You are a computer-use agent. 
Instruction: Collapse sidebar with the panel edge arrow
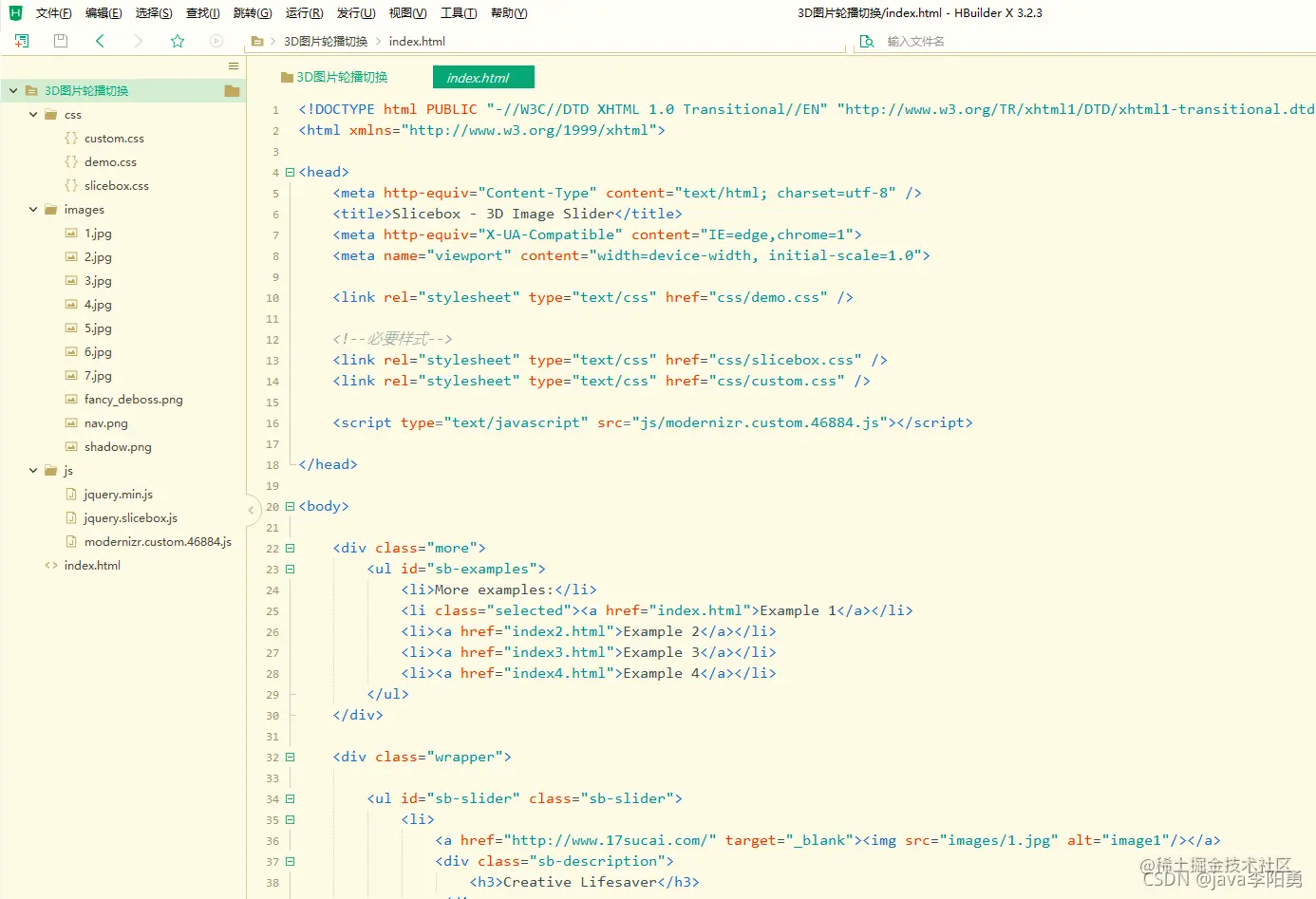[252, 510]
